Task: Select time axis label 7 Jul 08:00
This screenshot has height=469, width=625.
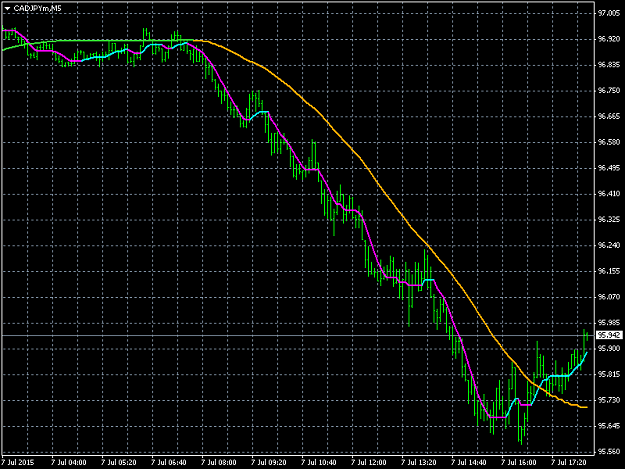Action: coord(218,463)
